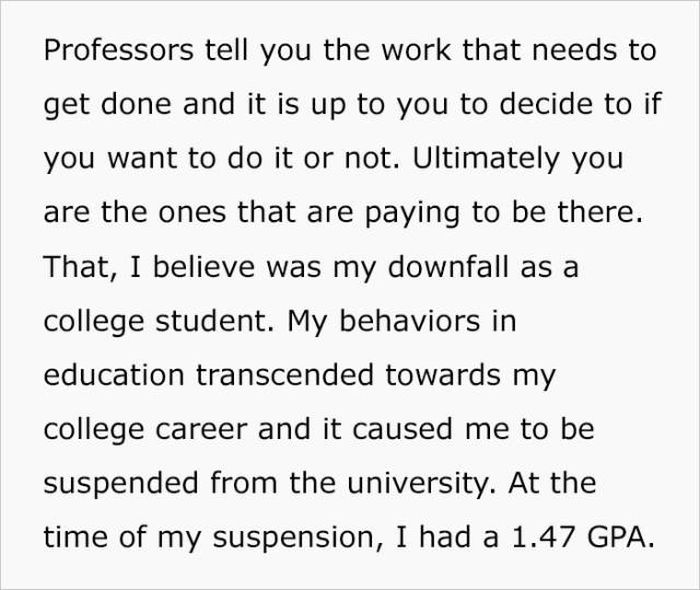
Task: Click the word "towards"
Action: 443,374
